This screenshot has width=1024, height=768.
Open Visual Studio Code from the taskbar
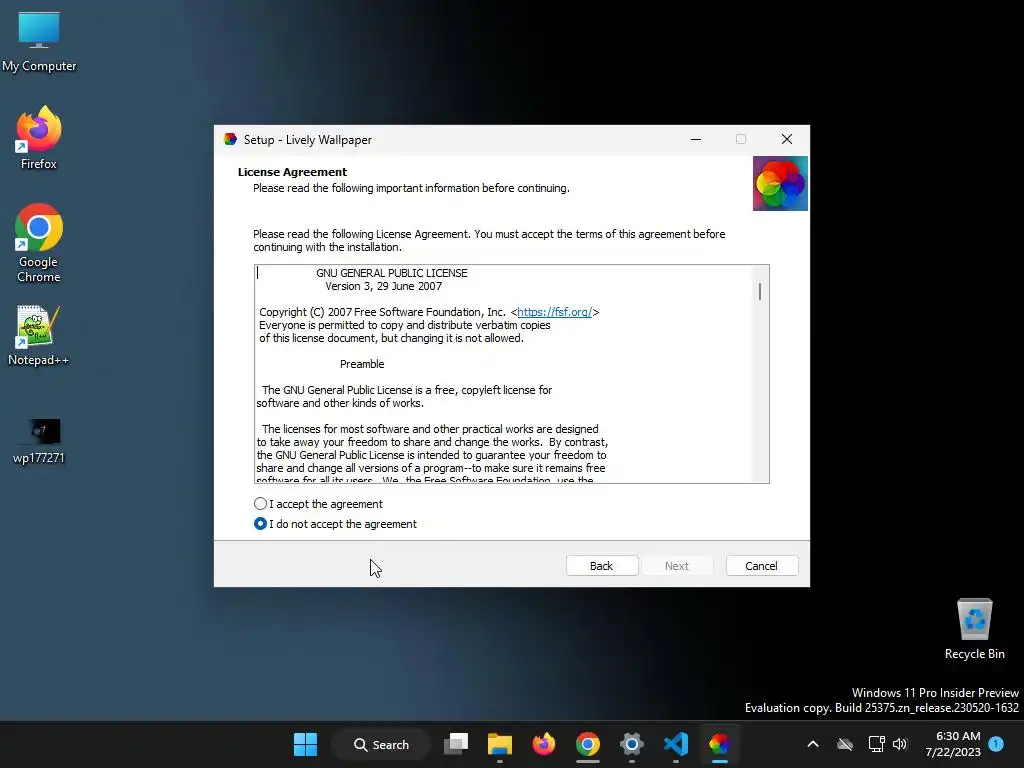coord(675,744)
